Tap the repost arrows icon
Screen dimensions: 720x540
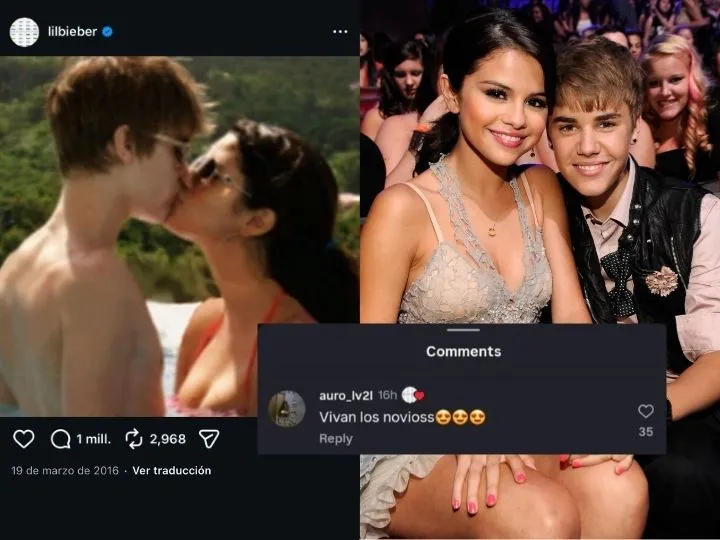(134, 438)
